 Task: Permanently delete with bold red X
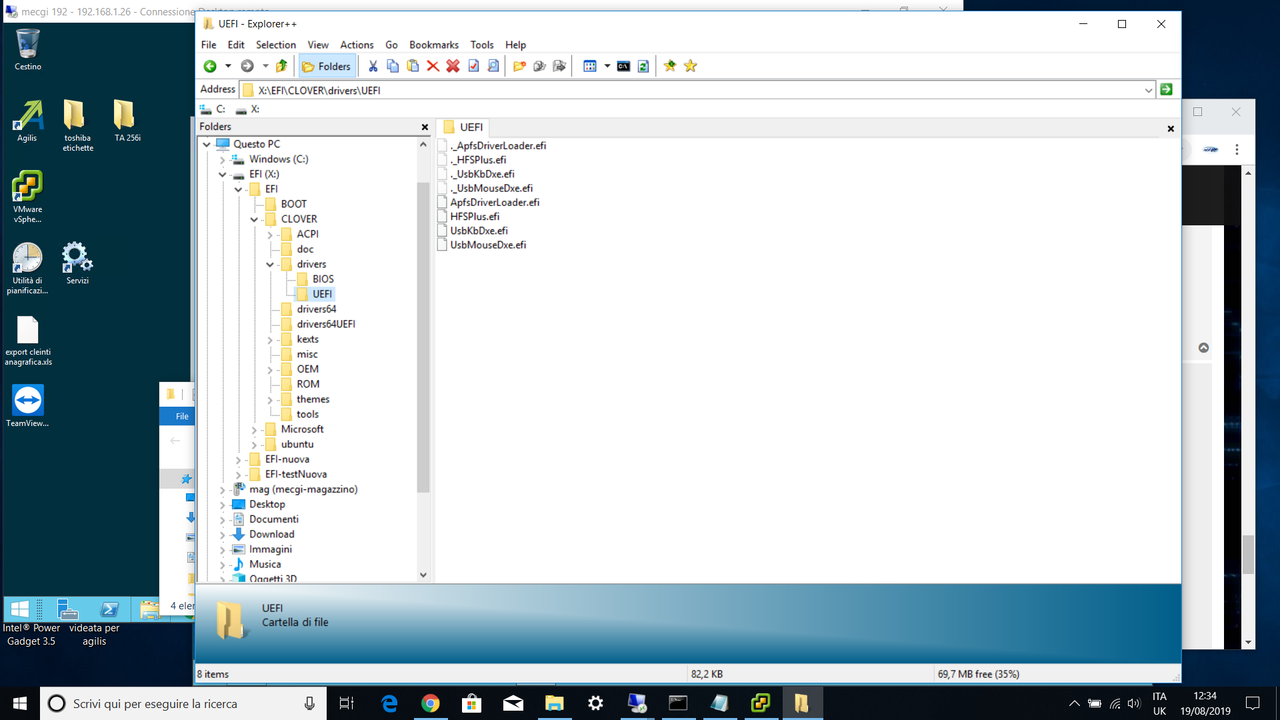tap(453, 66)
